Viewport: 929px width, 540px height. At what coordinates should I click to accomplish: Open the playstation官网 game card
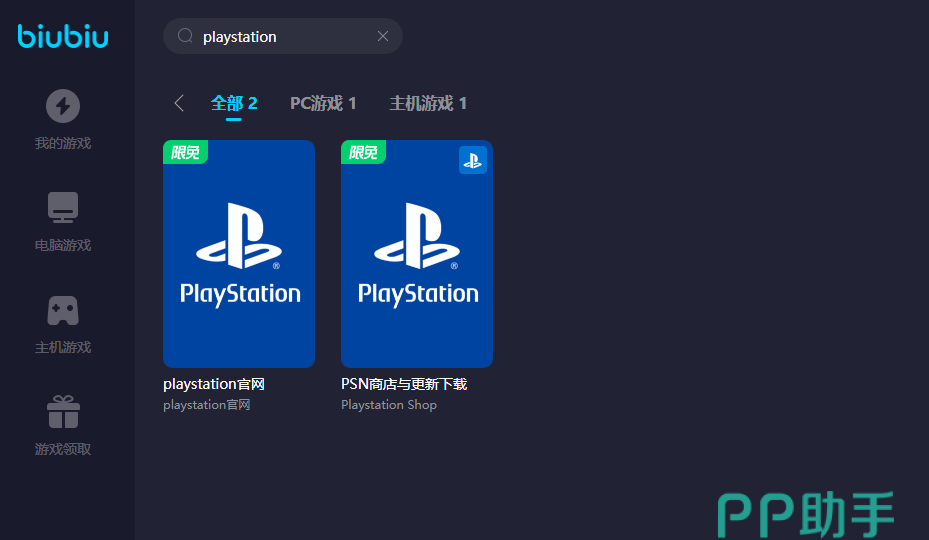[x=239, y=254]
